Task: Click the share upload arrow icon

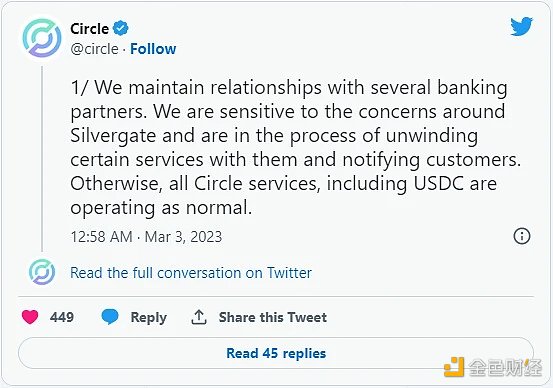Action: tap(199, 317)
